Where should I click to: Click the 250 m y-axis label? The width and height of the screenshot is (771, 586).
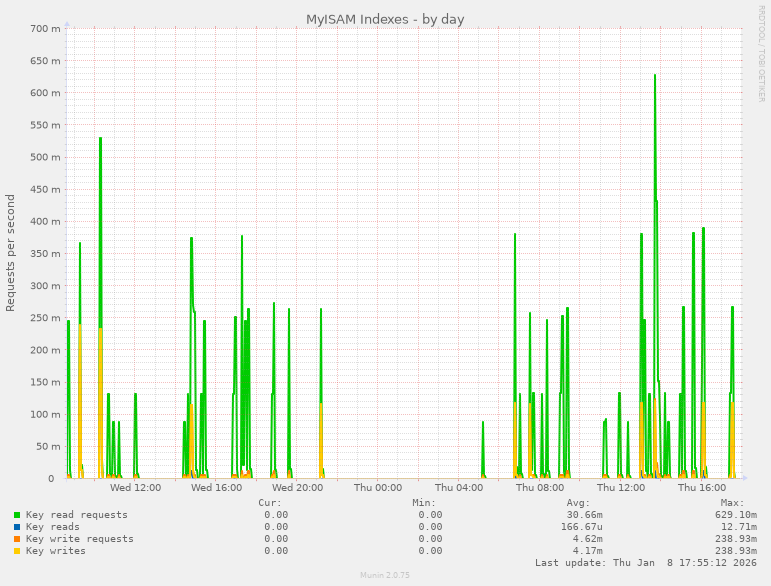tap(45, 318)
